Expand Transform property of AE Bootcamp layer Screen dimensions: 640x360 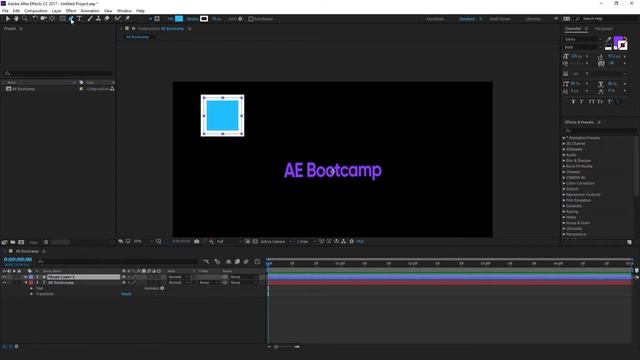click(x=31, y=294)
